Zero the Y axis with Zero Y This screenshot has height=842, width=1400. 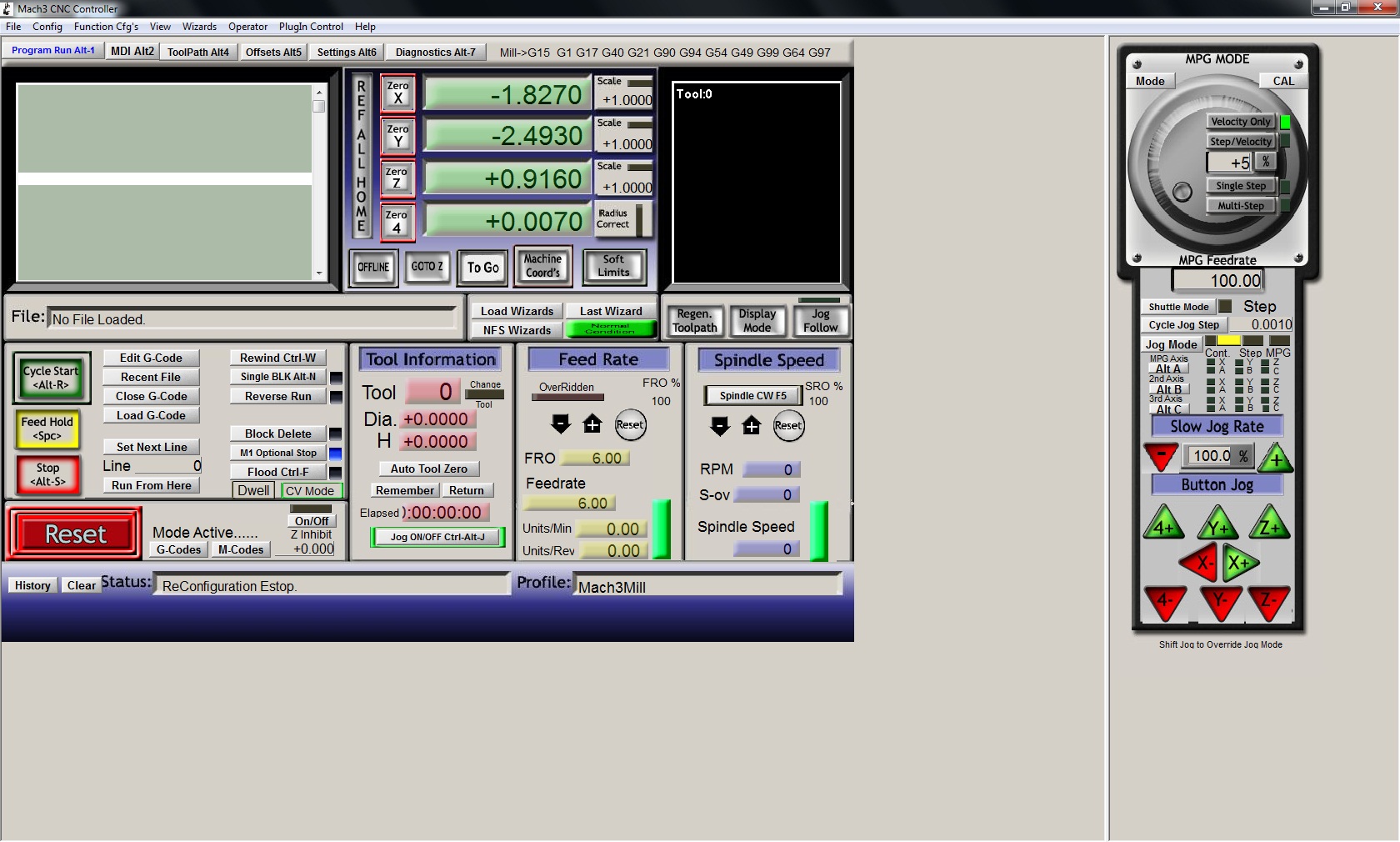397,136
